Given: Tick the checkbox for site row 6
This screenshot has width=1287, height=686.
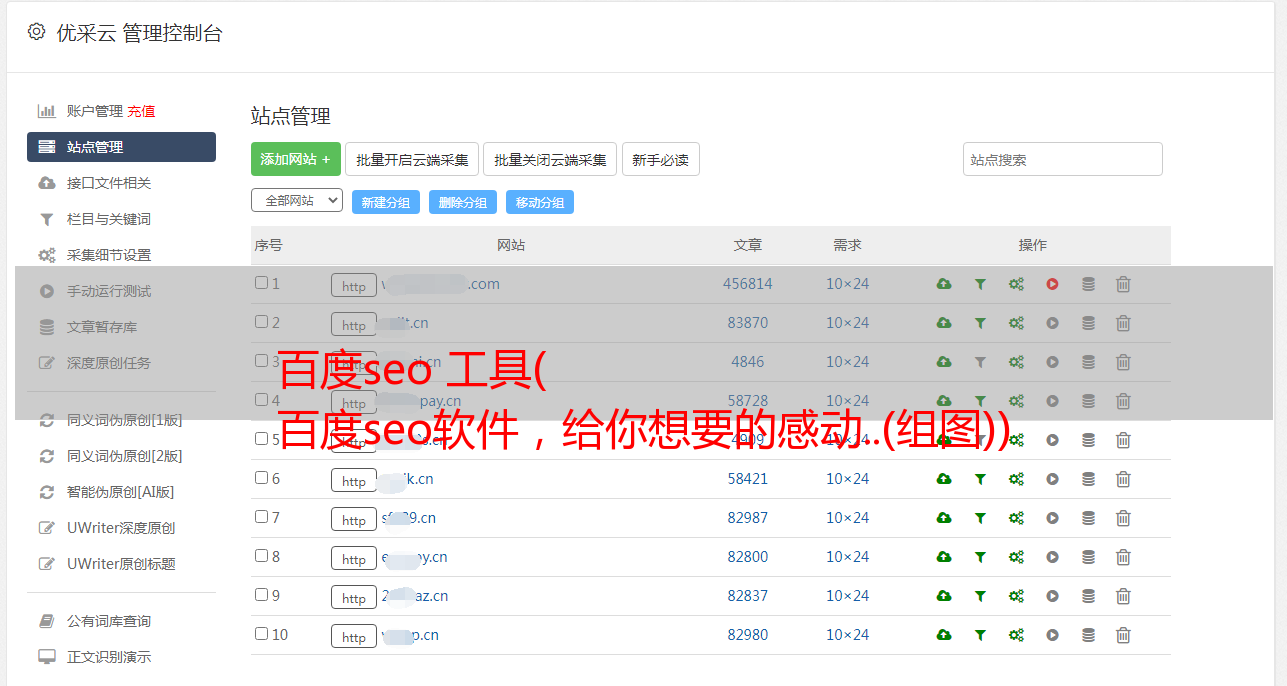Looking at the screenshot, I should pyautogui.click(x=261, y=478).
